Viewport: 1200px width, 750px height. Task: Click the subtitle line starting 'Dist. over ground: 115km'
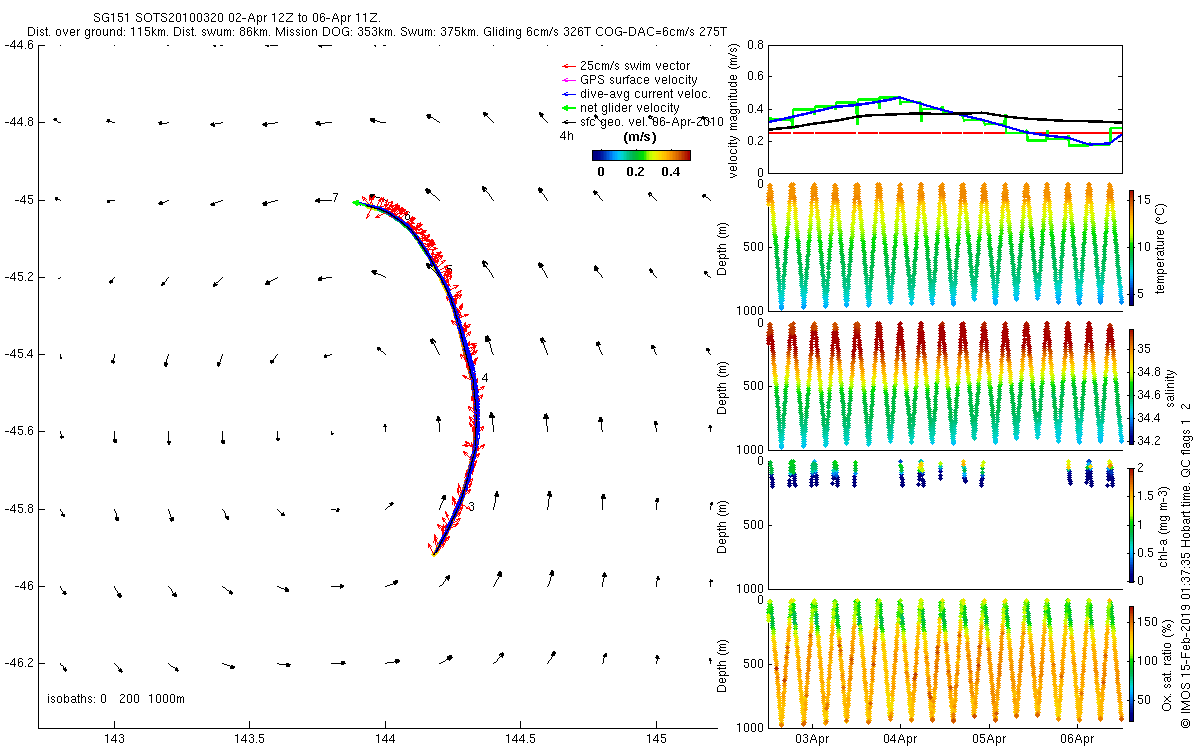coord(376,33)
